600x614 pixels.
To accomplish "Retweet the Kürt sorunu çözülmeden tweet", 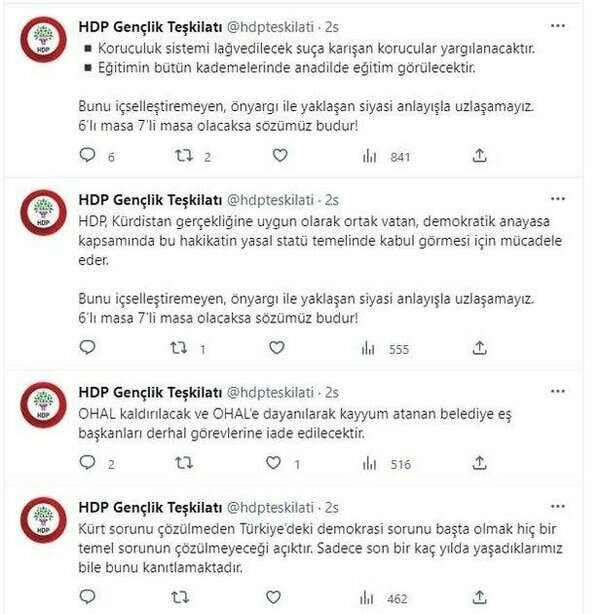I will click(184, 598).
